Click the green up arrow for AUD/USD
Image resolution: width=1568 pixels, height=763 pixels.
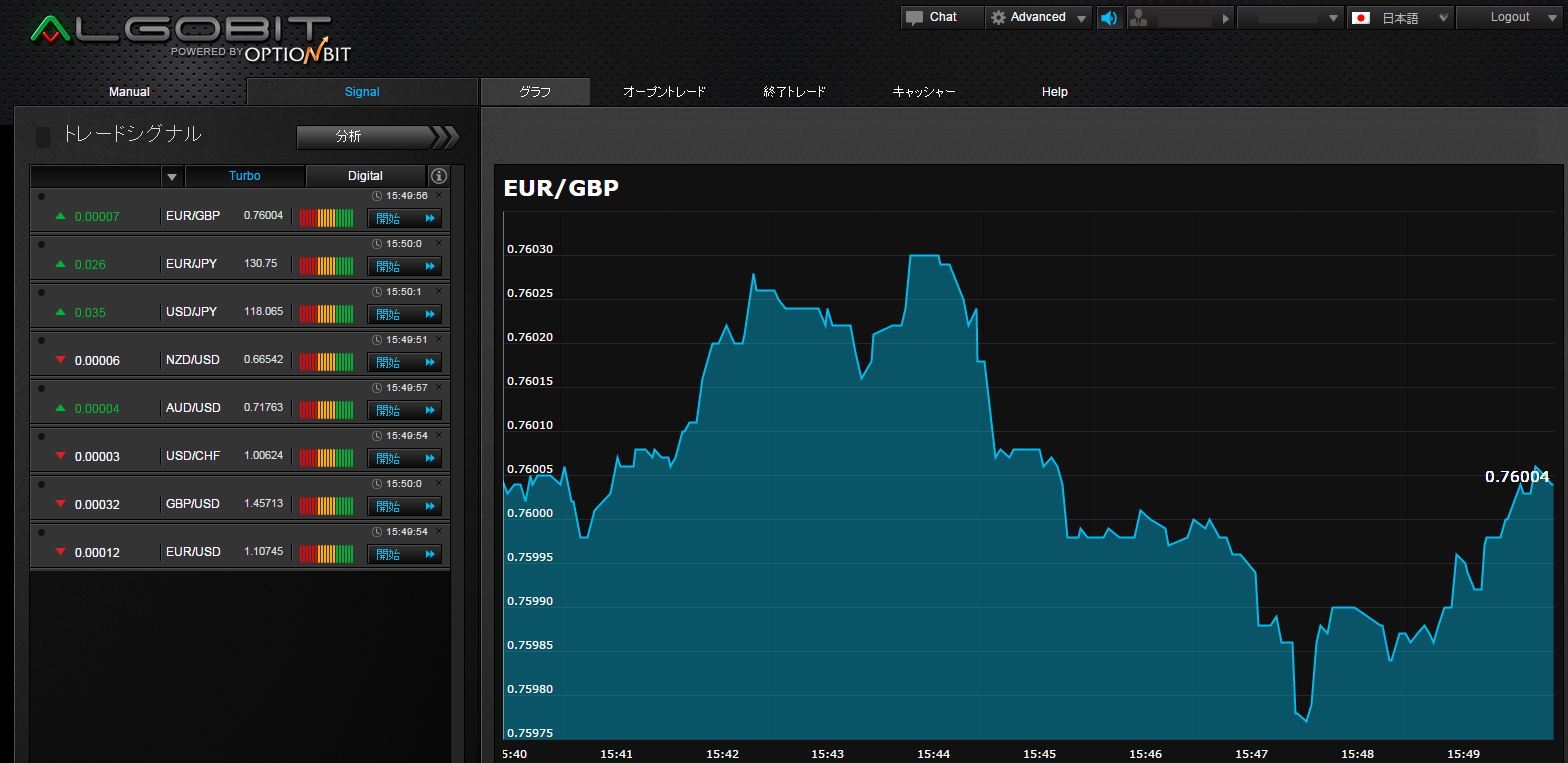coord(61,408)
